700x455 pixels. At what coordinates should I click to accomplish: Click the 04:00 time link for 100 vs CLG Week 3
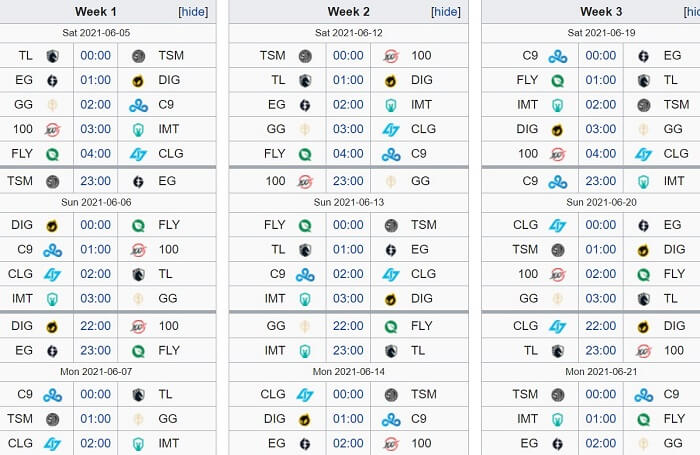coord(601,154)
